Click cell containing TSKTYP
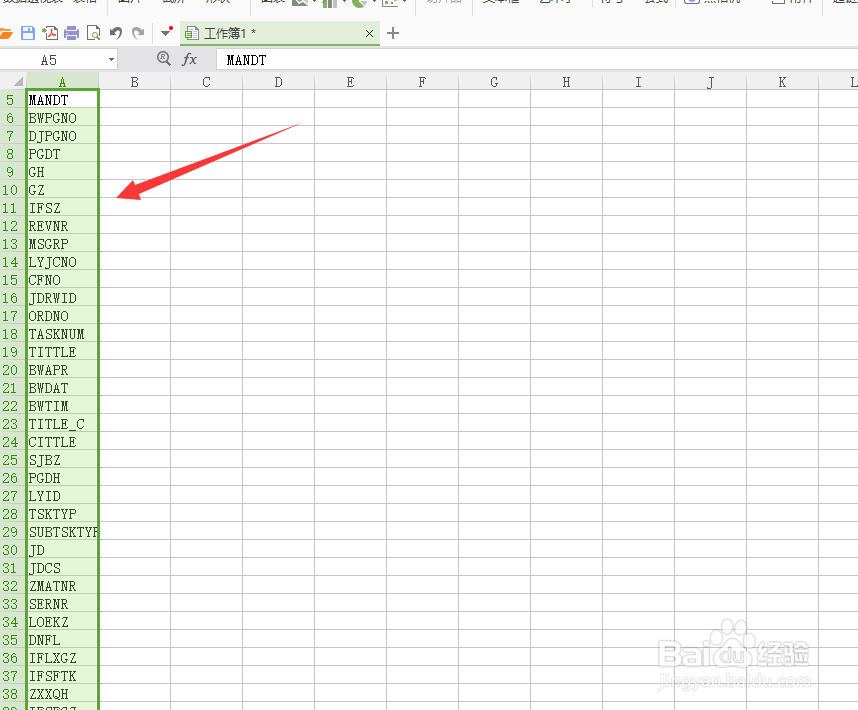Viewport: 858px width, 710px height. pos(62,514)
